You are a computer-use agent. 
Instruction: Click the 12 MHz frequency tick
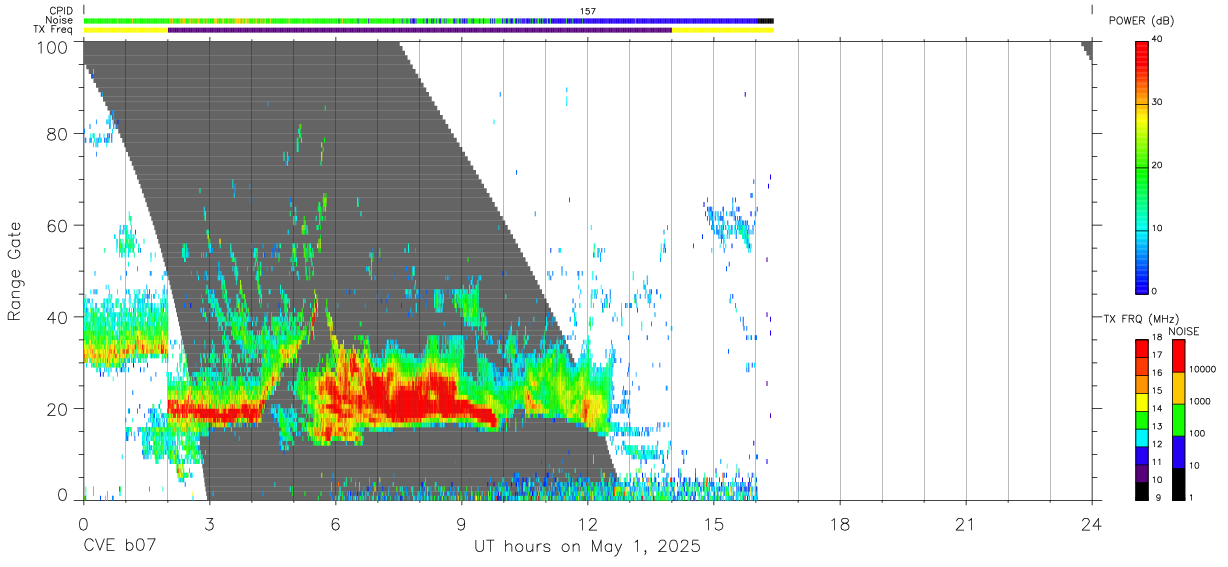(x=1158, y=446)
